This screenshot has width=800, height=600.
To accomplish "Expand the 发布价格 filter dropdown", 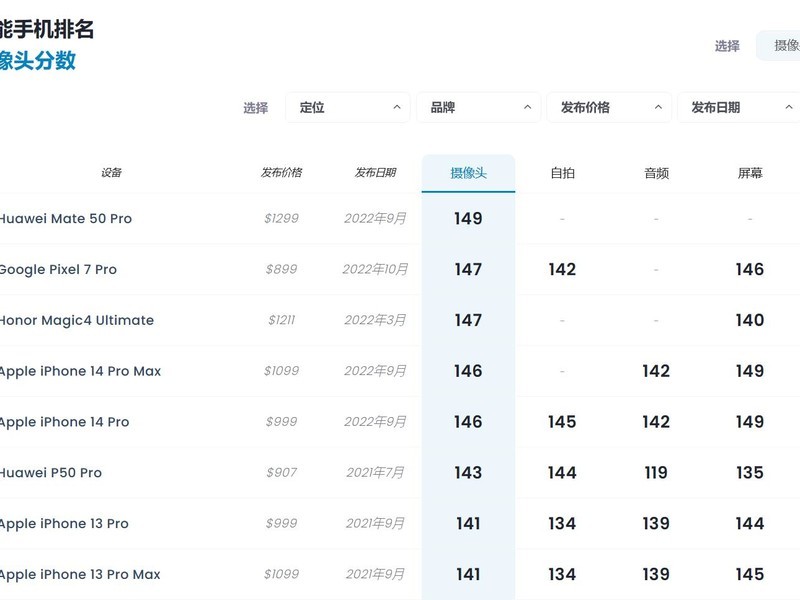I will pos(609,108).
